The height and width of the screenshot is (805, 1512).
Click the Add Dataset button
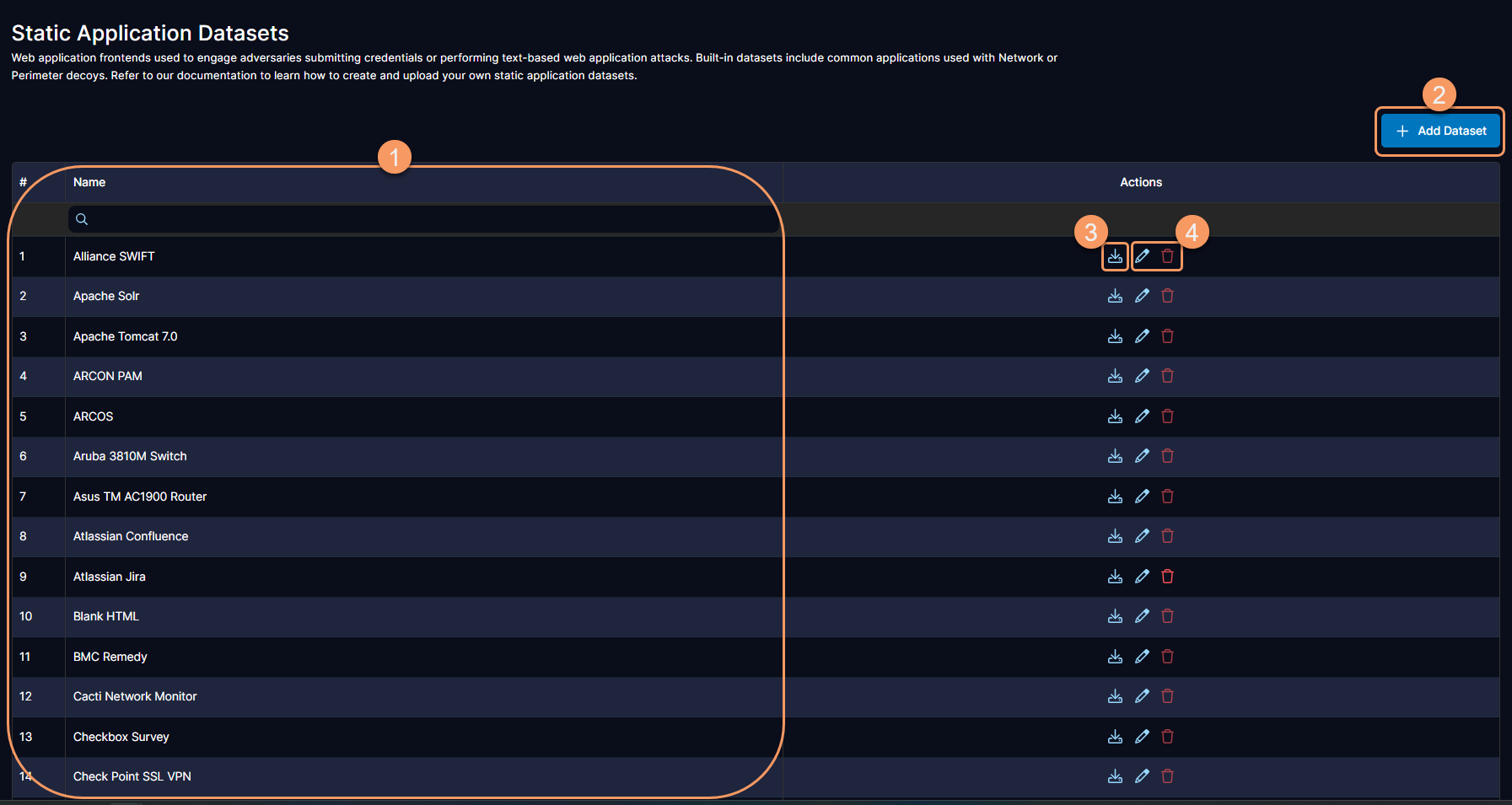1440,131
